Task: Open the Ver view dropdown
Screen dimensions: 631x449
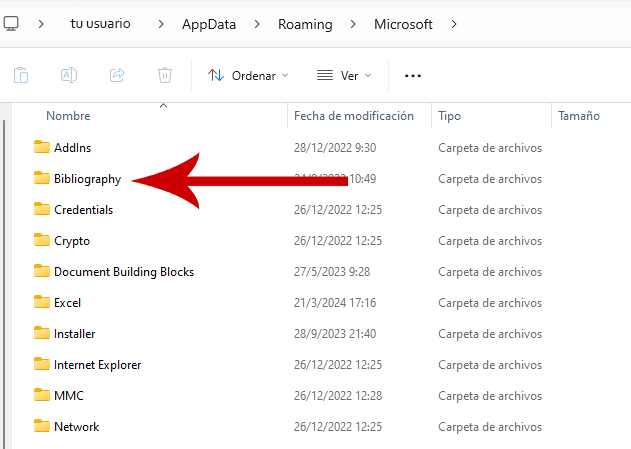Action: (x=343, y=75)
